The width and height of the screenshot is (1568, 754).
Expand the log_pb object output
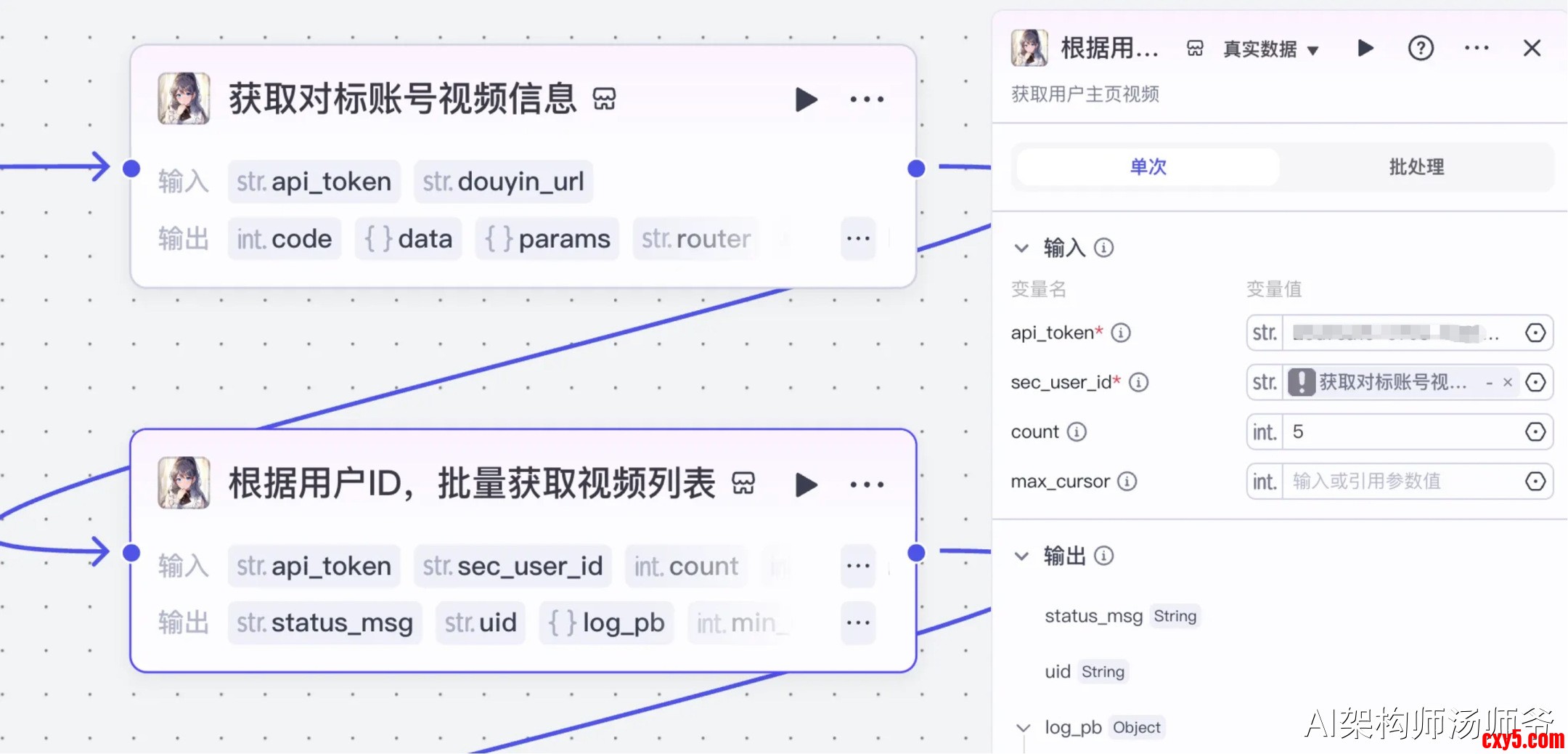(x=1024, y=728)
